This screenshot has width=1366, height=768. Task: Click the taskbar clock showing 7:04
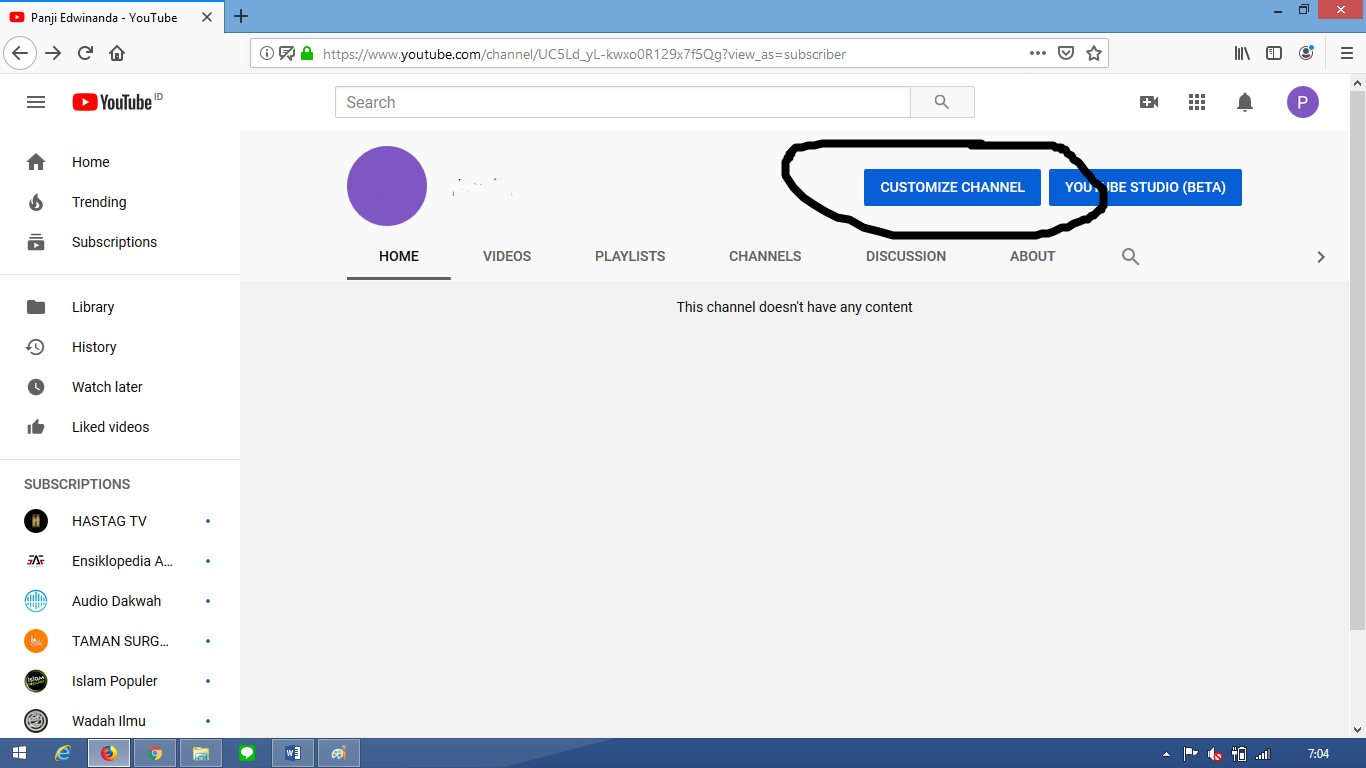click(x=1318, y=754)
